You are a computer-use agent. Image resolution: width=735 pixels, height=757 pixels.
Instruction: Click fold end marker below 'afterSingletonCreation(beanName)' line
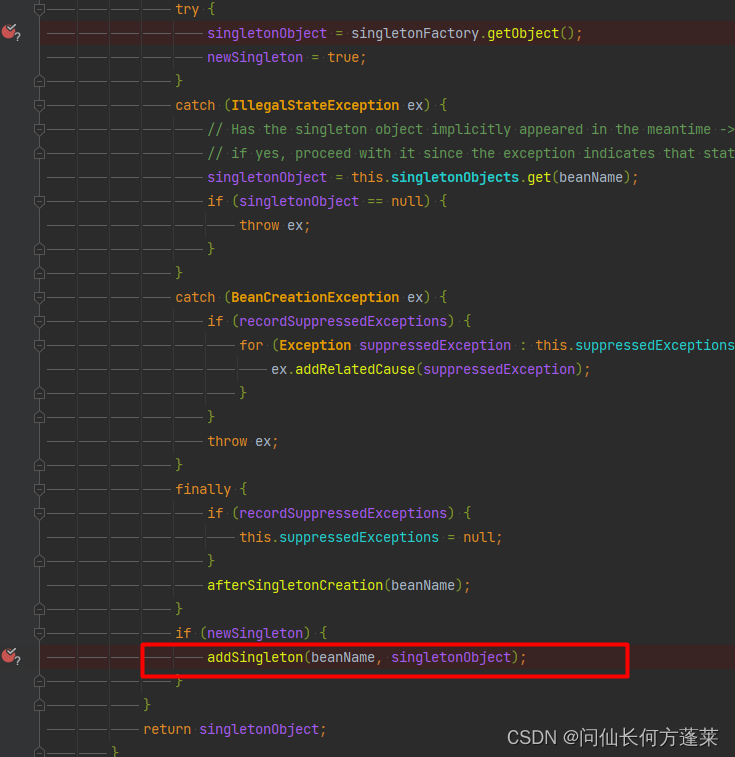coord(40,609)
